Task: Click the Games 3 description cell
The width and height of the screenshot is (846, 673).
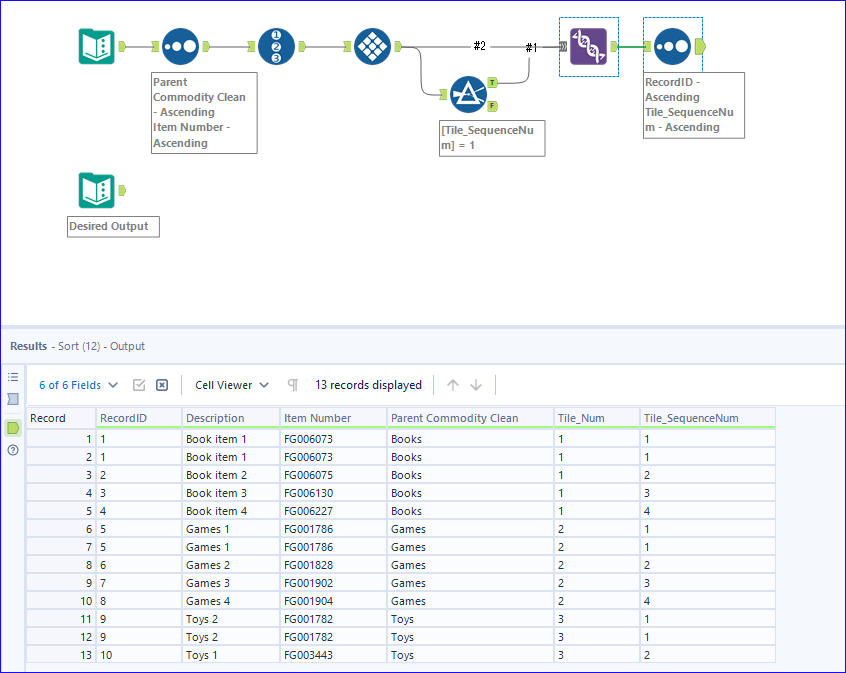Action: pyautogui.click(x=231, y=583)
